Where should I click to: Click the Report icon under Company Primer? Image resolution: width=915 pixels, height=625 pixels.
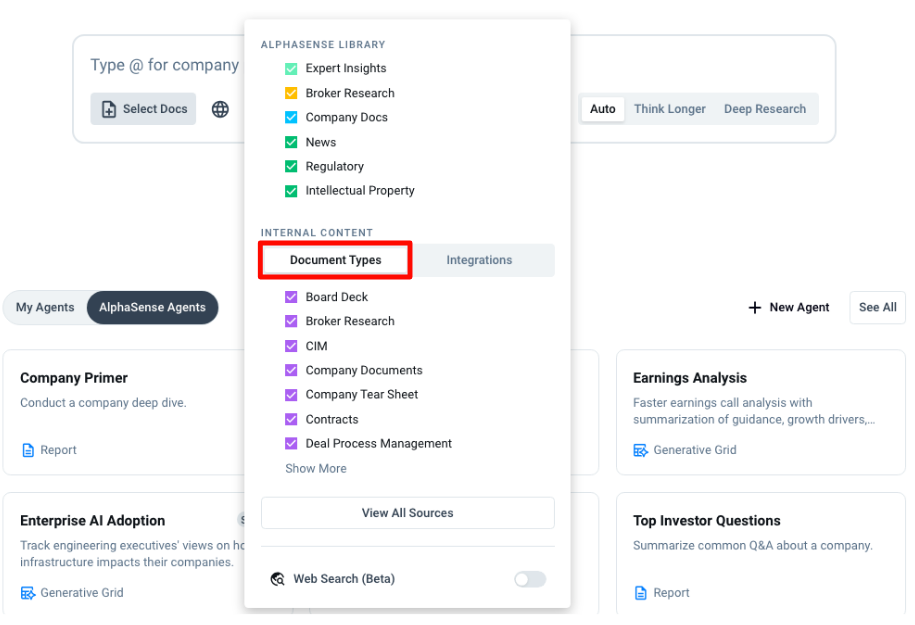click(28, 450)
